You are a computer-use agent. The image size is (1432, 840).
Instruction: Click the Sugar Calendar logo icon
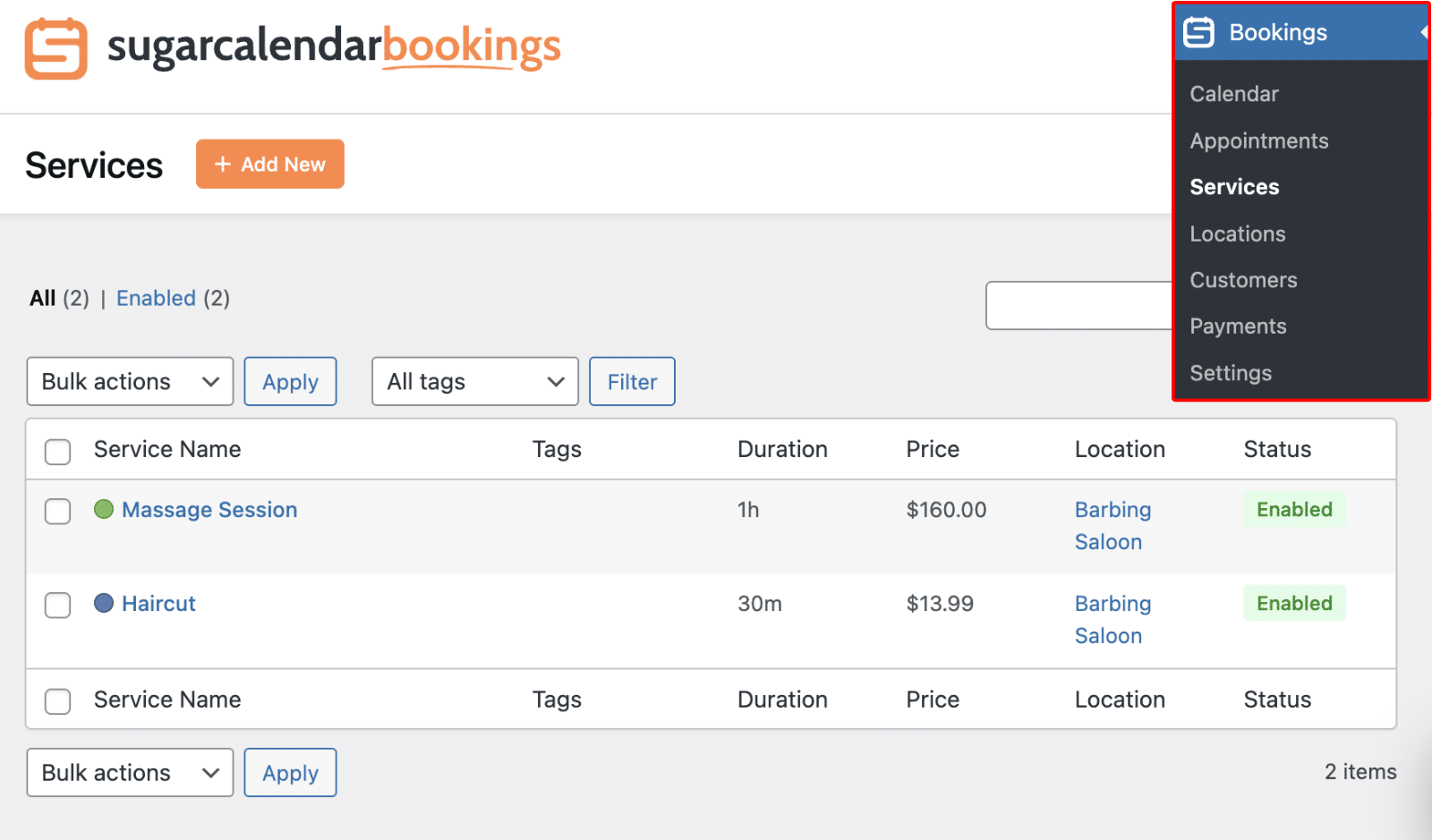pos(55,48)
